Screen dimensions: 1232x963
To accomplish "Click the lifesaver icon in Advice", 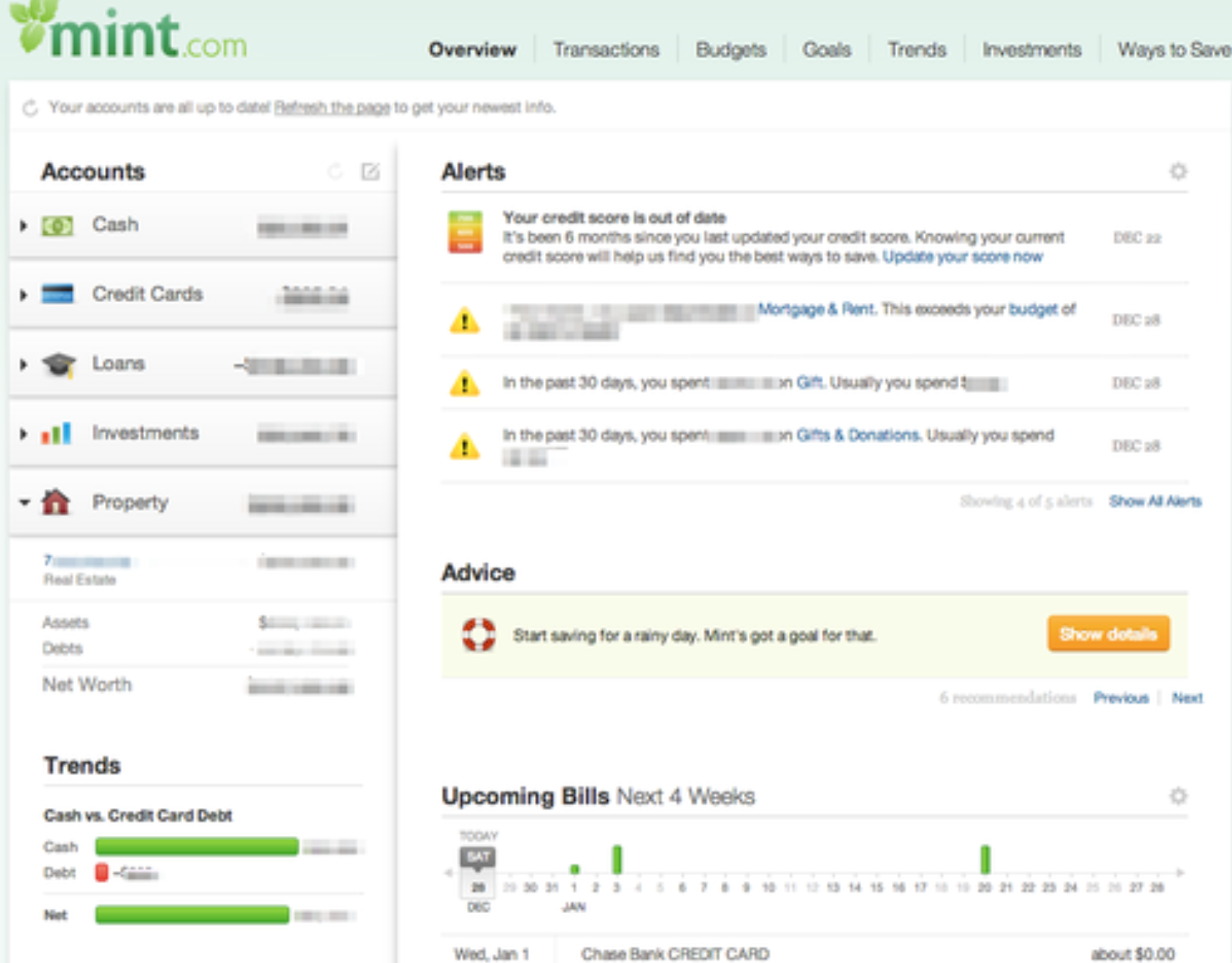I will coord(478,635).
